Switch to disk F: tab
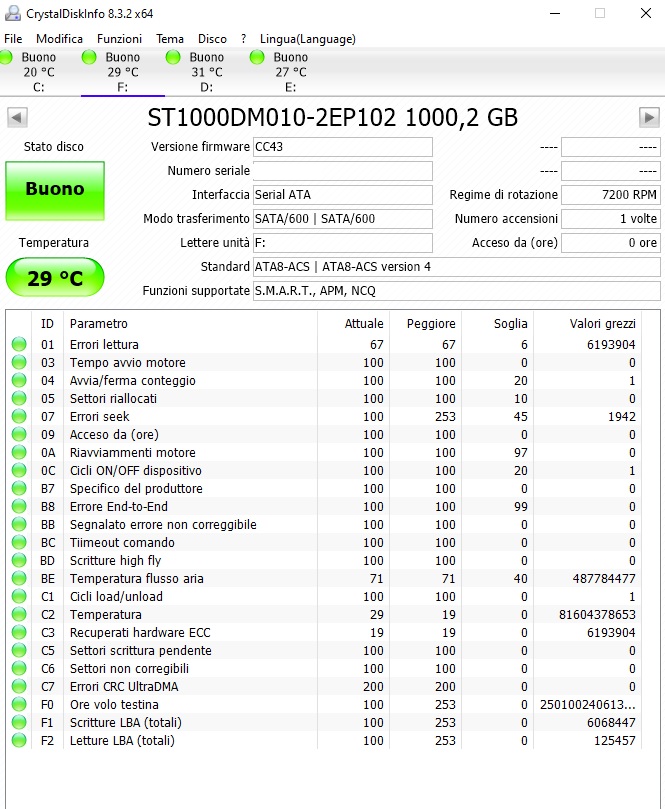This screenshot has width=665, height=809. 123,72
